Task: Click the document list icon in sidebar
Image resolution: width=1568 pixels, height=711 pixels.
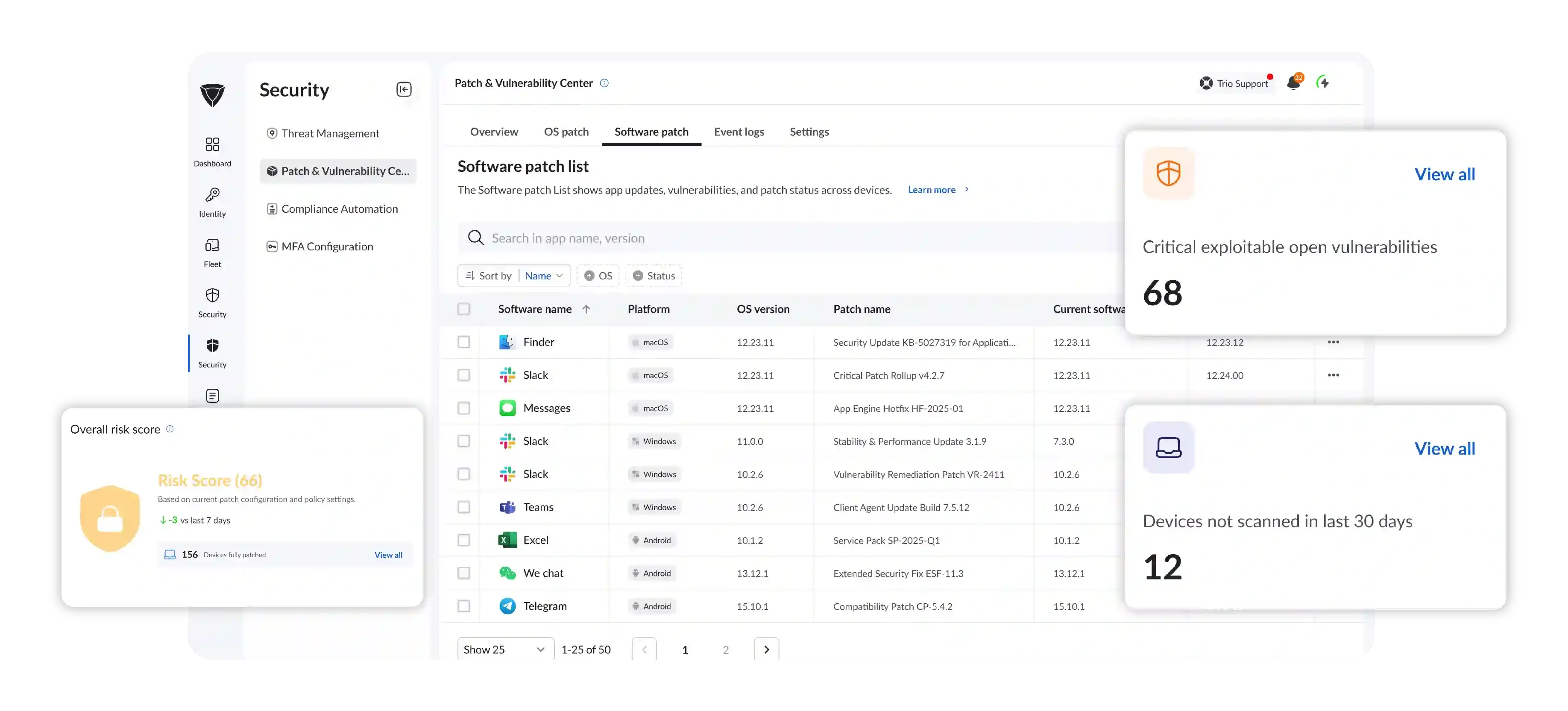Action: [x=212, y=396]
